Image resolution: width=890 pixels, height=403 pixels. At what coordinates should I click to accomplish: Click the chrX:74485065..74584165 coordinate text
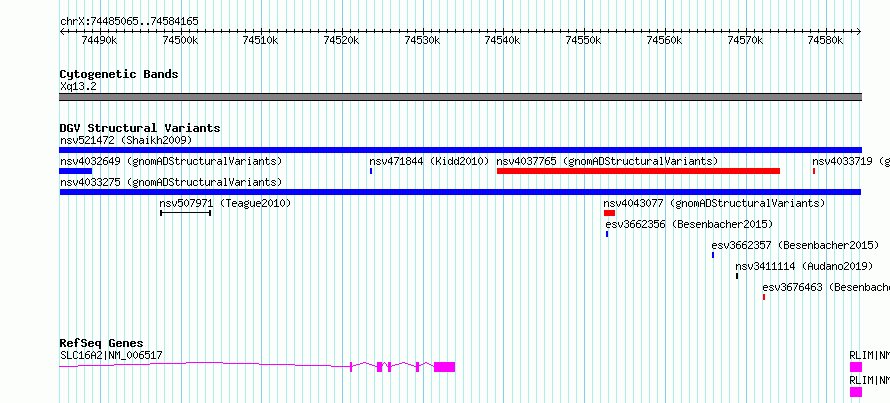(x=129, y=22)
